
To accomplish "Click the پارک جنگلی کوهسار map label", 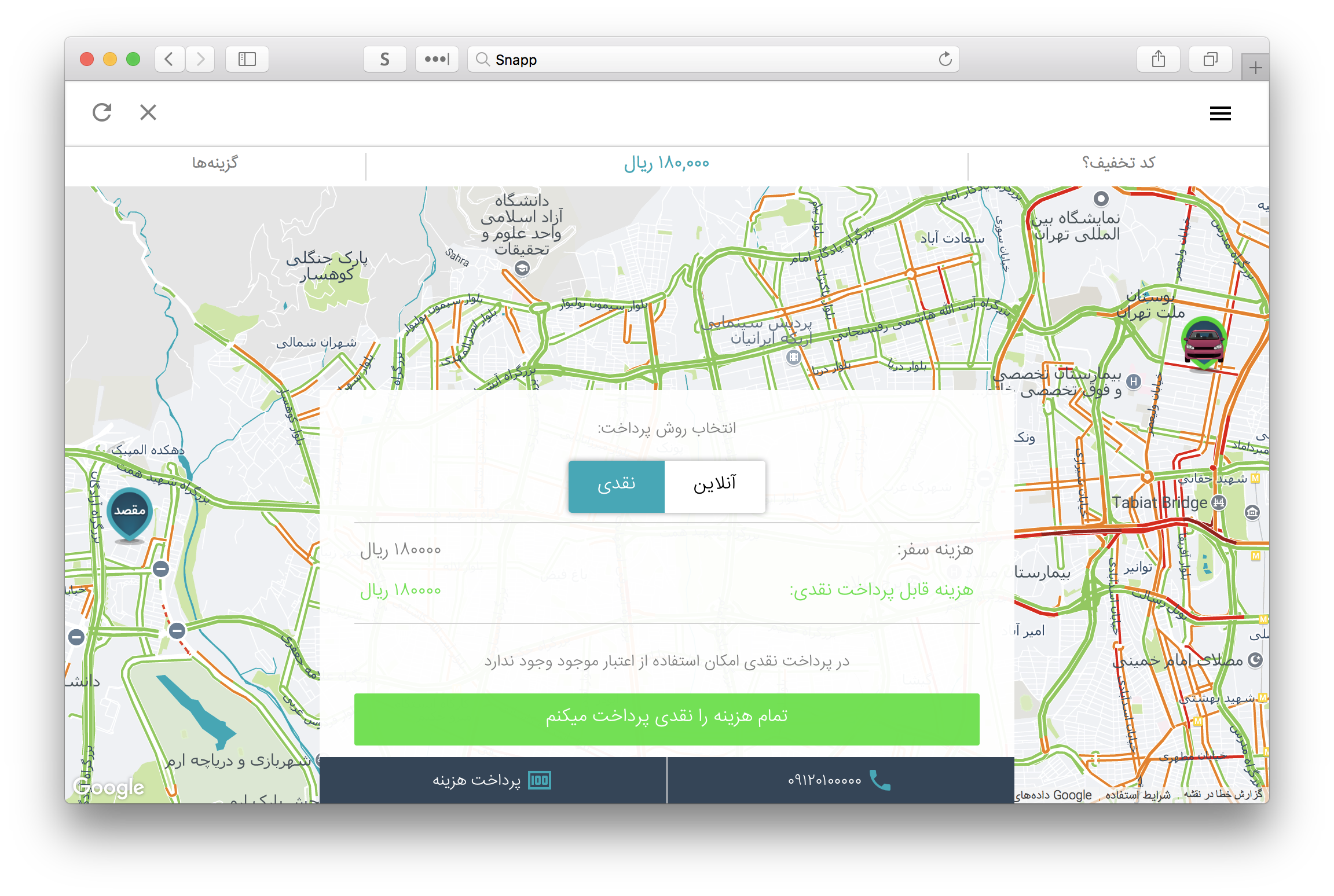I will tap(327, 266).
